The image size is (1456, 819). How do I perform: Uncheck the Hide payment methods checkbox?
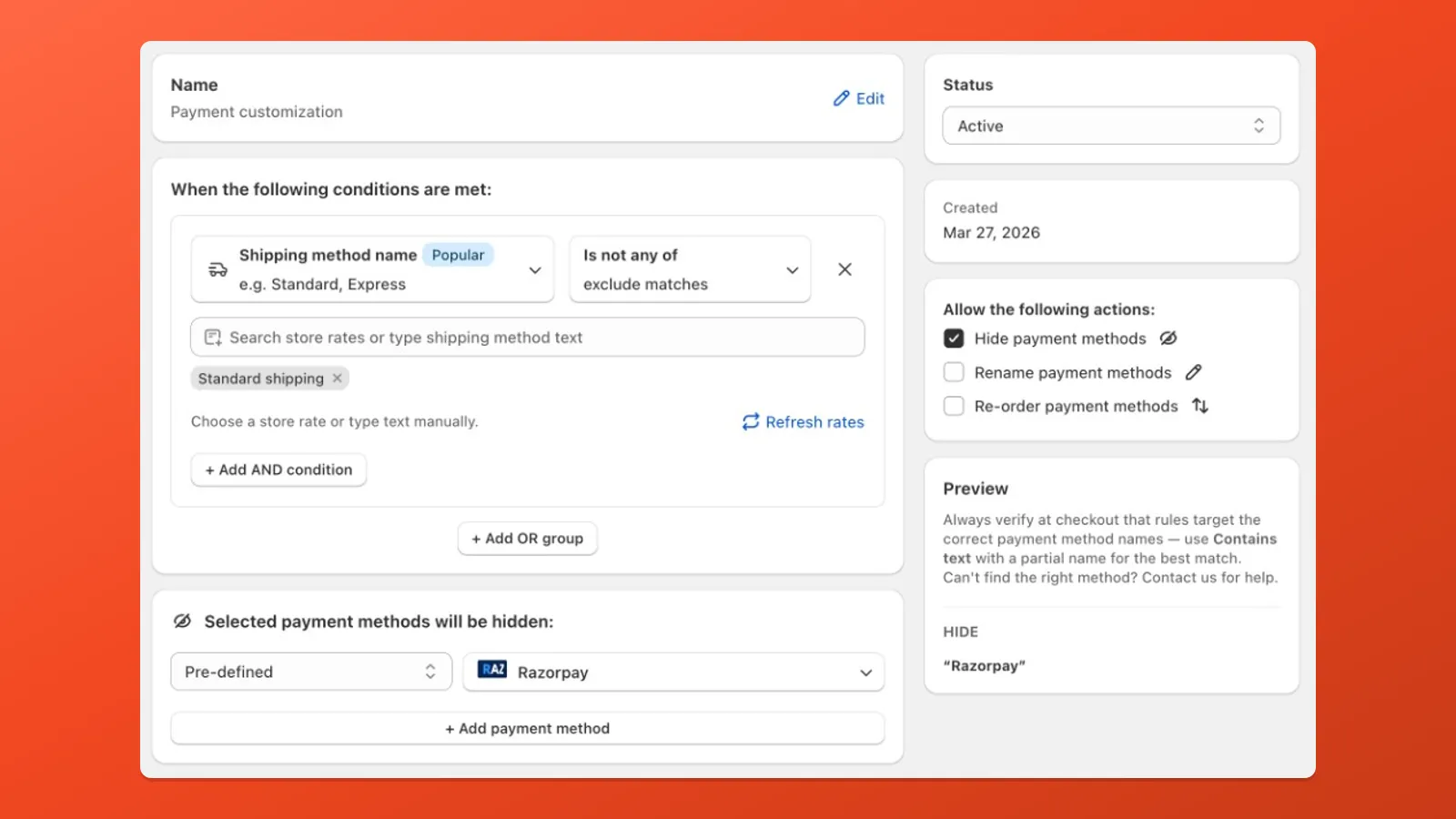[x=953, y=338]
